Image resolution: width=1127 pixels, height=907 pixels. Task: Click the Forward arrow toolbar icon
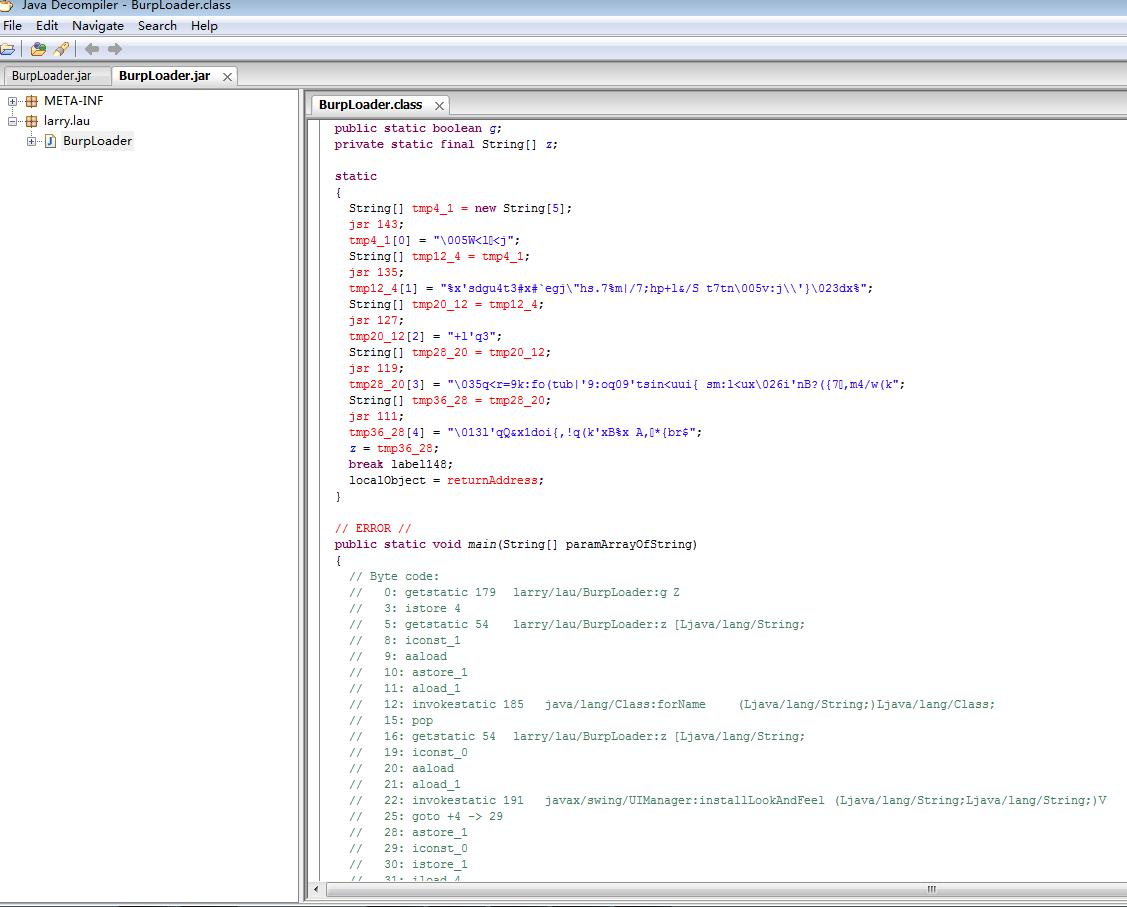pyautogui.click(x=115, y=49)
